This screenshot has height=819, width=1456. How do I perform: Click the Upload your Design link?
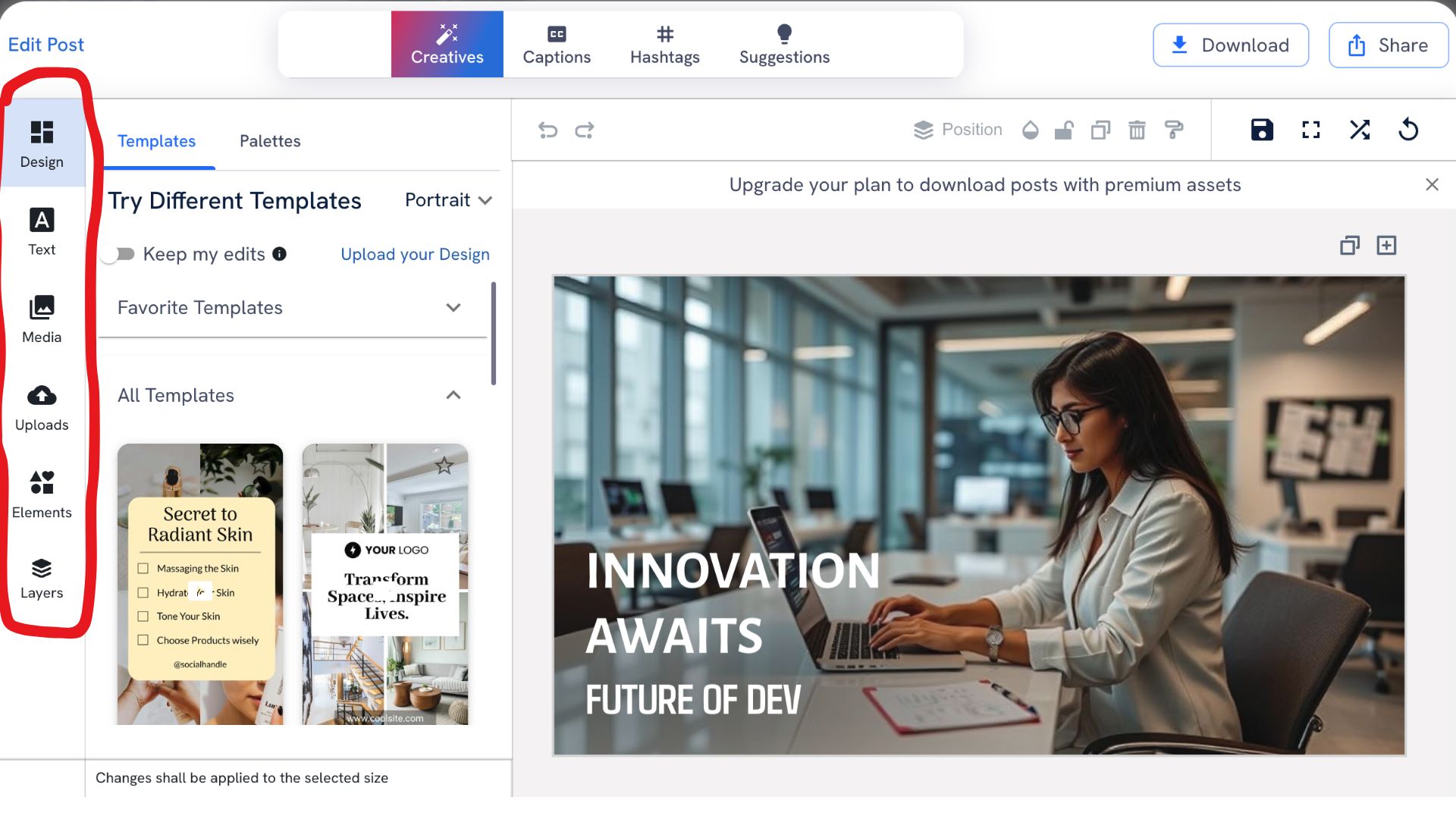(415, 255)
